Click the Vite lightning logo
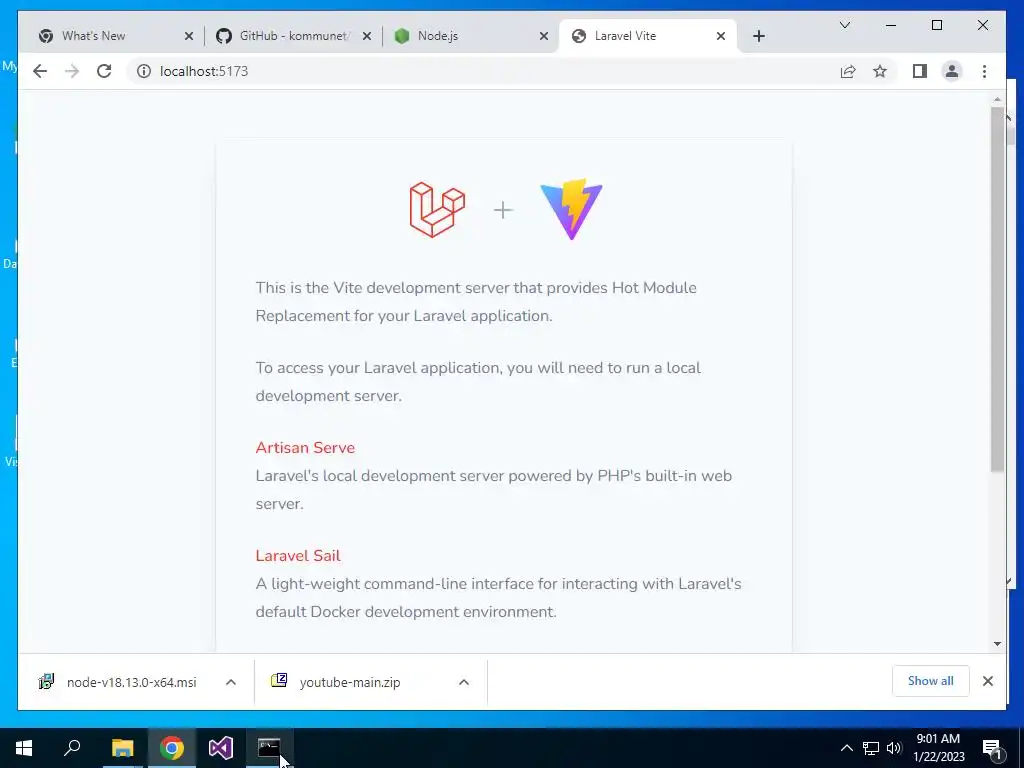The height and width of the screenshot is (768, 1024). (x=571, y=209)
